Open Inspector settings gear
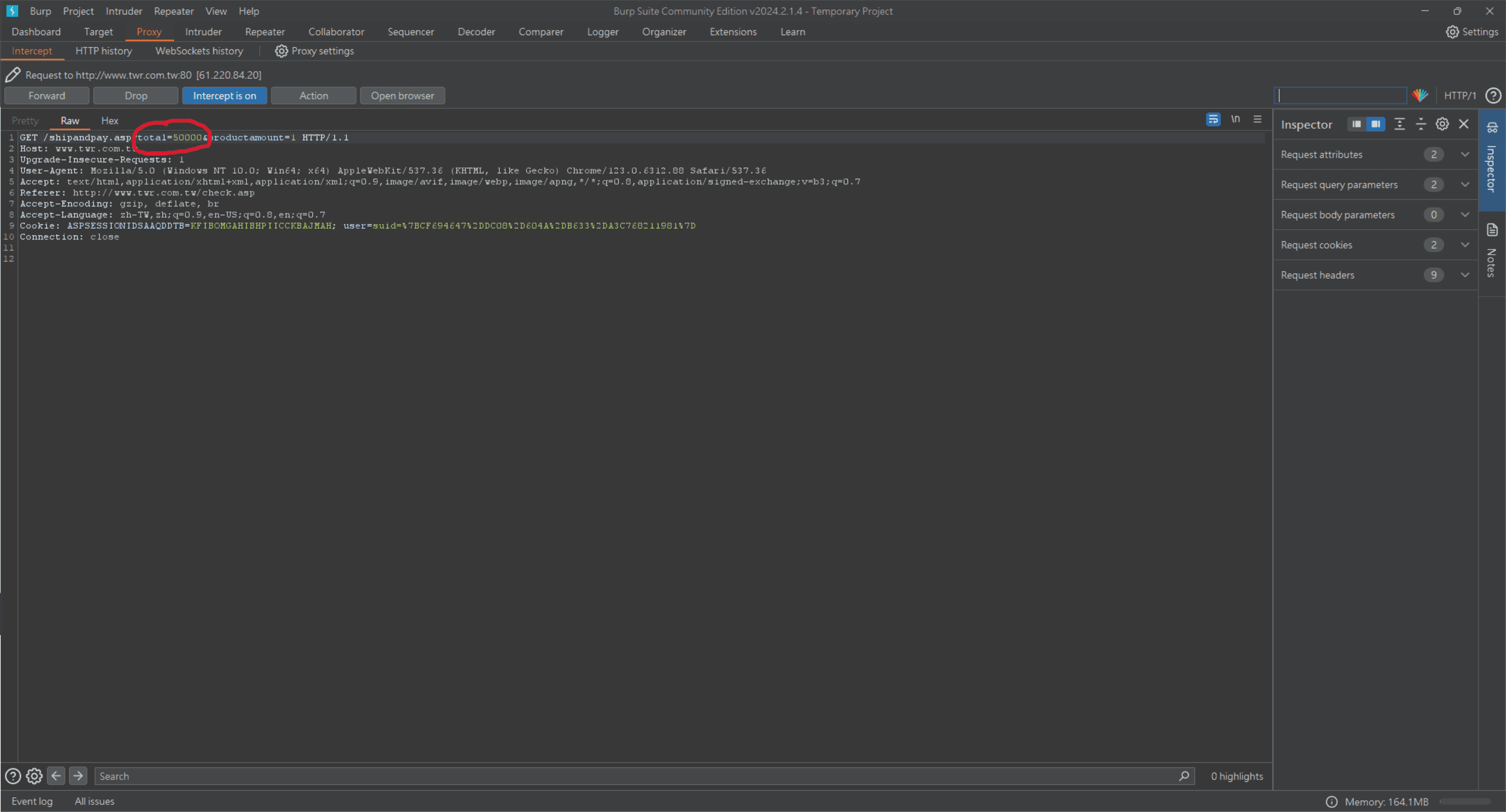The image size is (1506, 812). 1442,124
